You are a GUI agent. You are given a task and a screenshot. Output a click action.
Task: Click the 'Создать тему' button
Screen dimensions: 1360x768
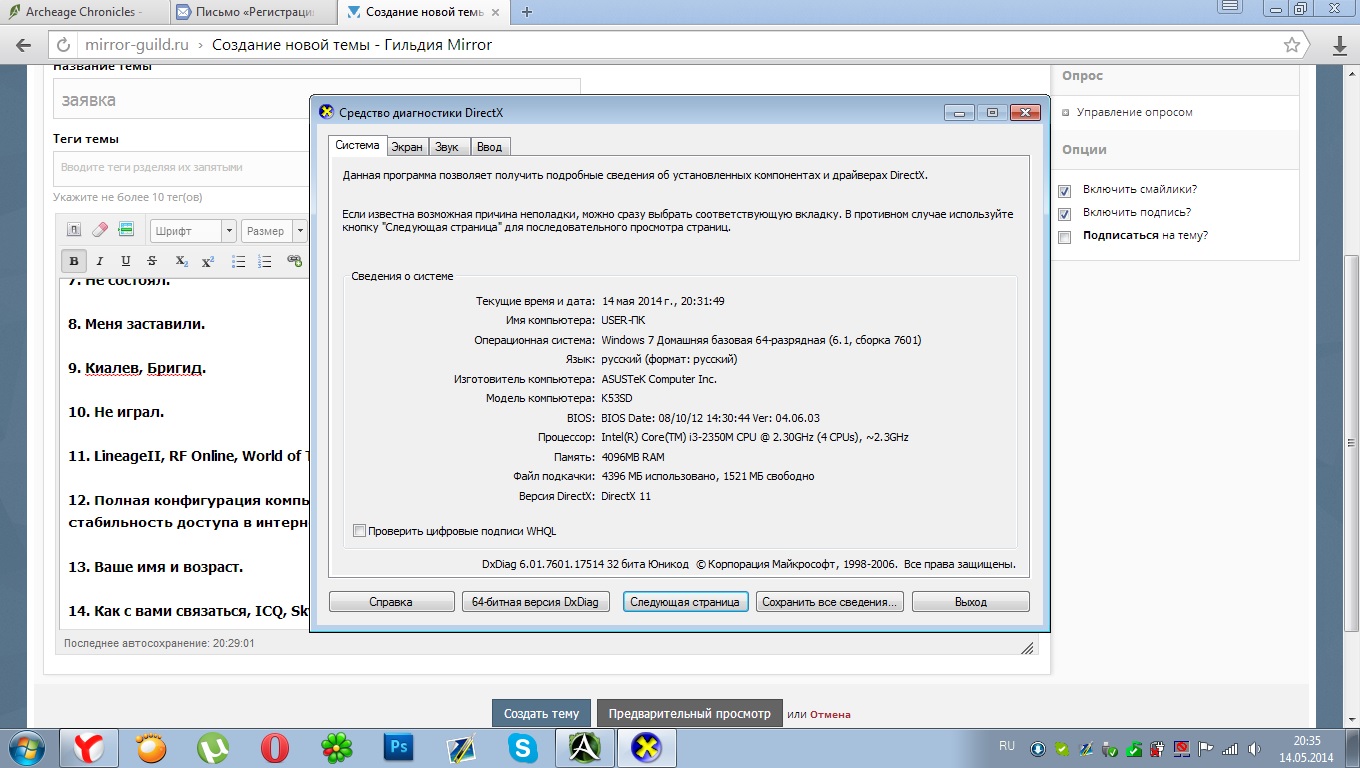coord(541,714)
